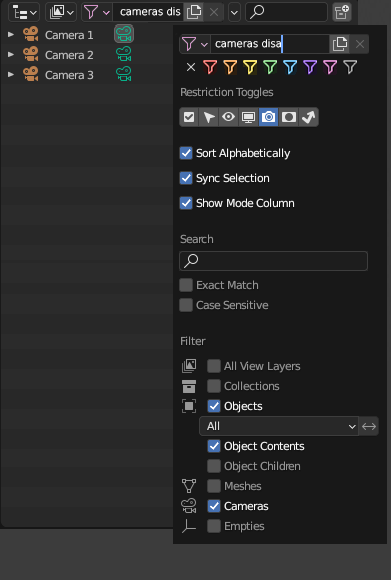Invert object state filter arrows button
391x580 pixels.
tap(369, 426)
